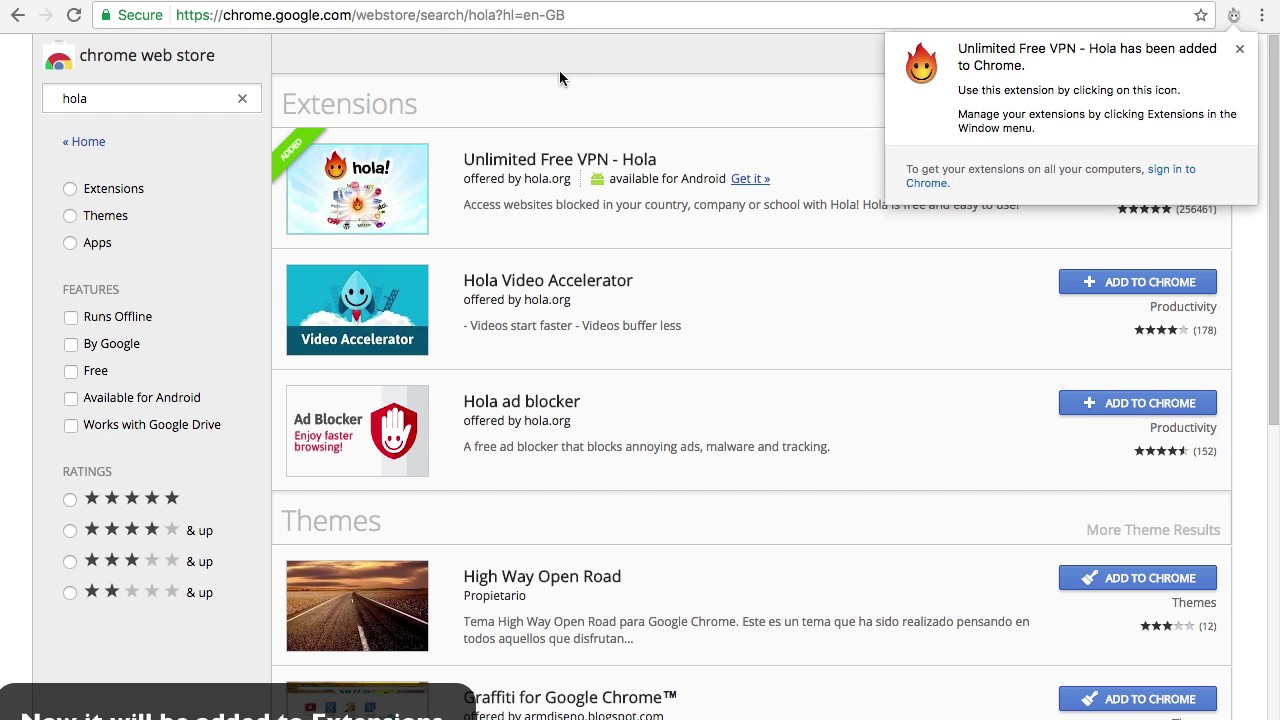1280x720 pixels.
Task: Select the Extensions filter radio button
Action: click(70, 189)
